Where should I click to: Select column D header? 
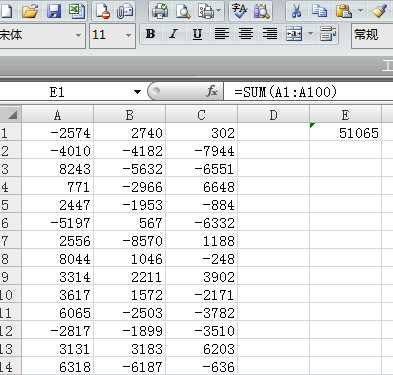tap(274, 115)
